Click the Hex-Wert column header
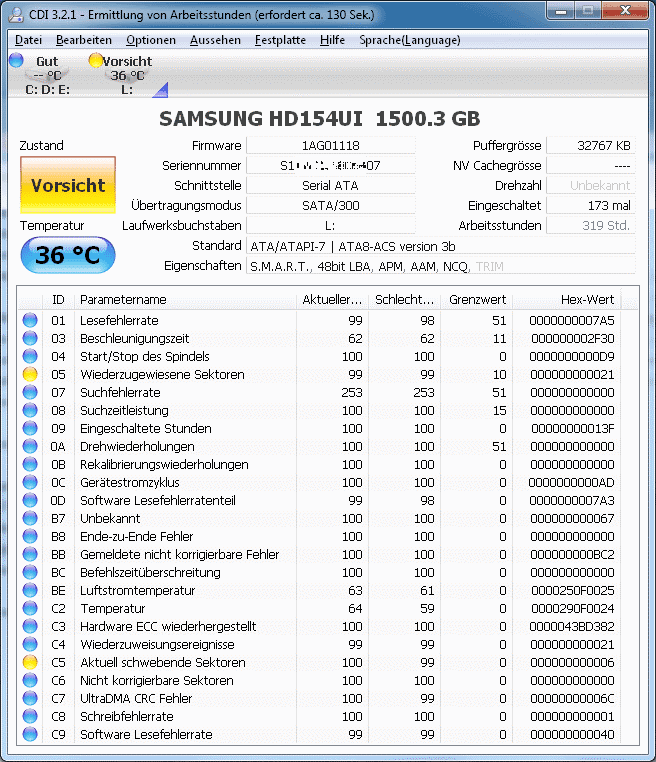The height and width of the screenshot is (762, 656). tap(567, 299)
